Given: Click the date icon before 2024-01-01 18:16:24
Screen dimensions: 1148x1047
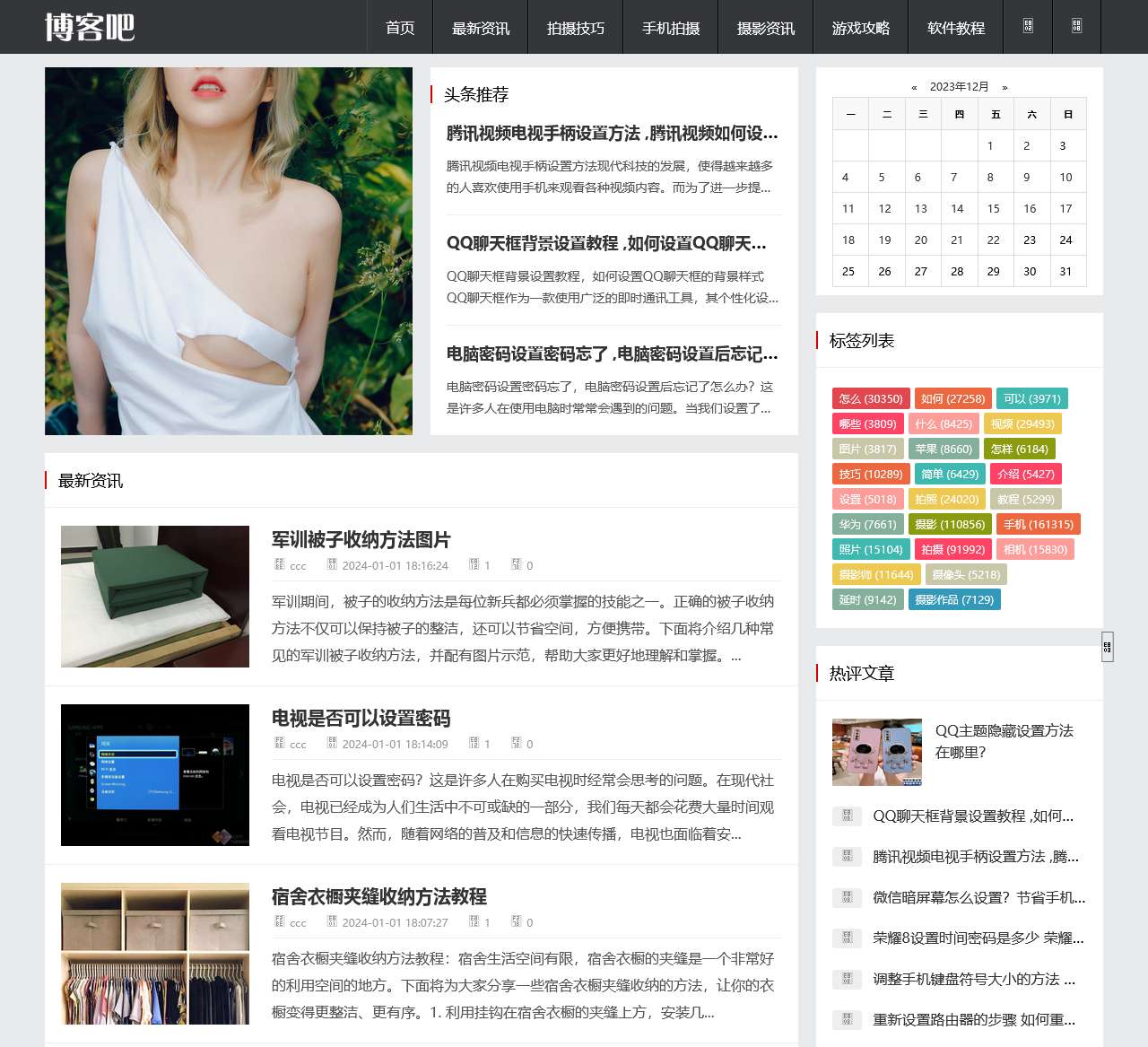Looking at the screenshot, I should point(332,564).
